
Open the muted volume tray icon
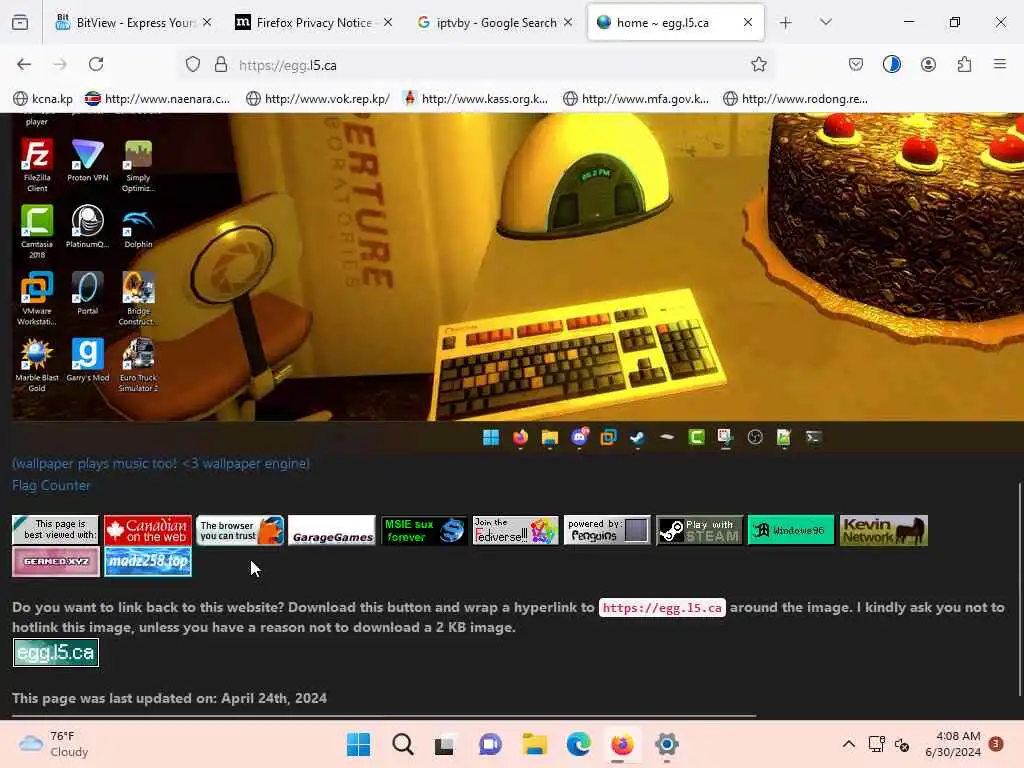(x=902, y=744)
